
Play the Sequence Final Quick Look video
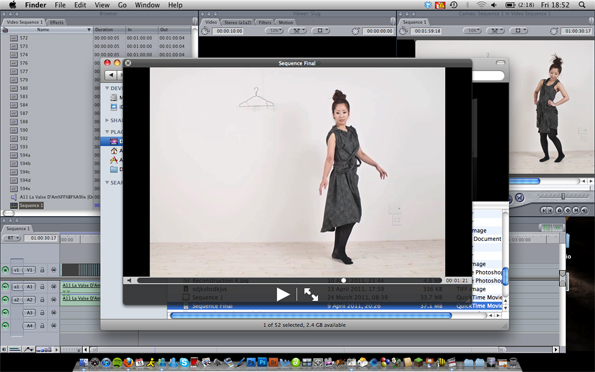pos(283,295)
